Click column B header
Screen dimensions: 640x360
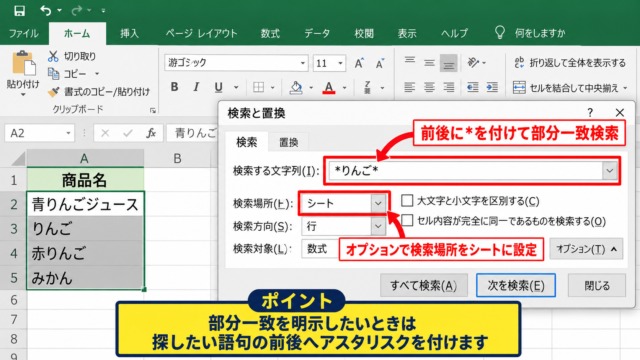(177, 158)
